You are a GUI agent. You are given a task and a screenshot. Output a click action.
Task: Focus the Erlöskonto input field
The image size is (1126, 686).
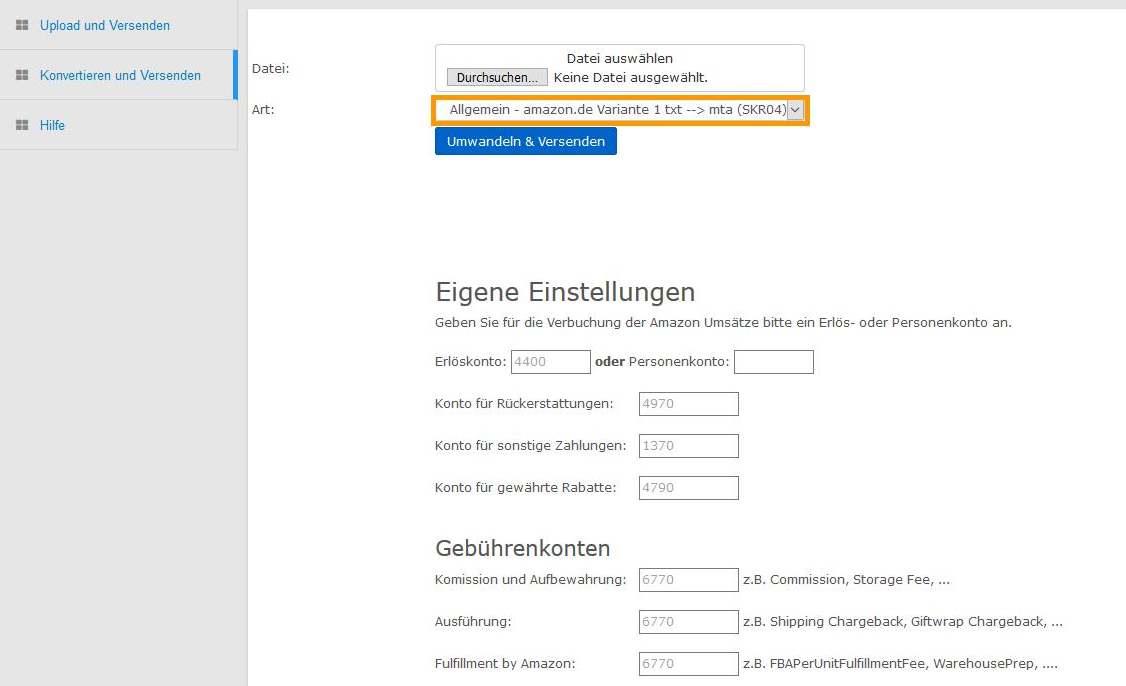[x=551, y=362]
